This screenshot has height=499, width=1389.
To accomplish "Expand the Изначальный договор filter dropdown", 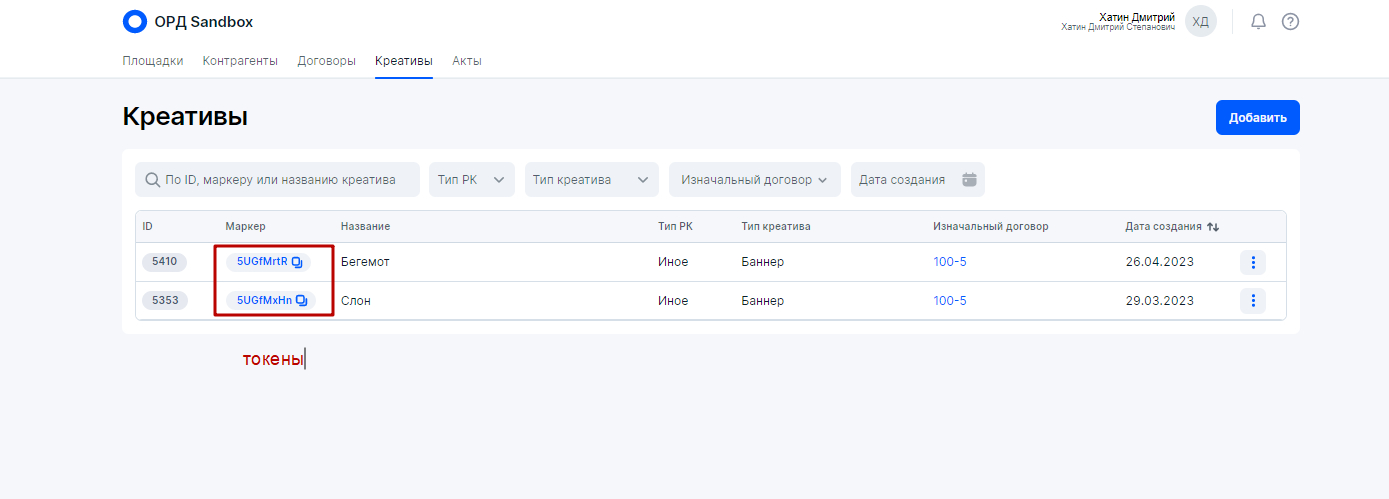I will (x=754, y=180).
